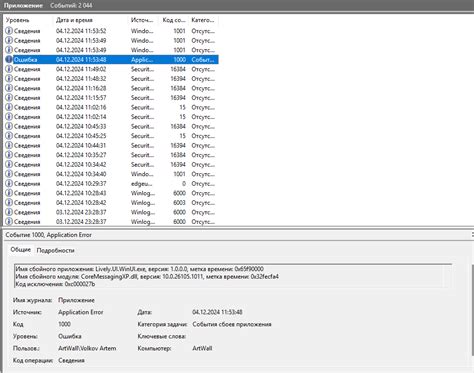
Task: Click the Источник value Application Error
Action: click(81, 312)
